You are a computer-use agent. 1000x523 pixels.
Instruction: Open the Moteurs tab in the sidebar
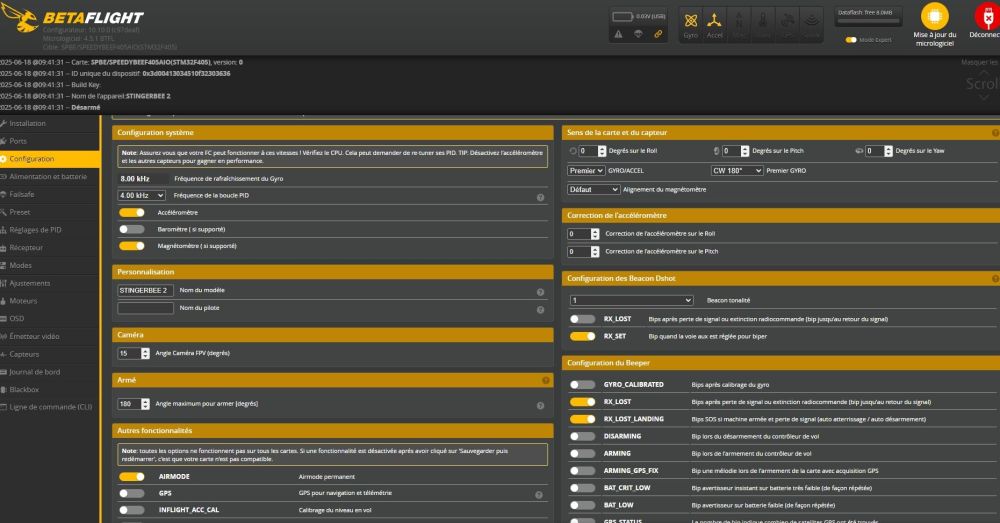pyautogui.click(x=23, y=301)
